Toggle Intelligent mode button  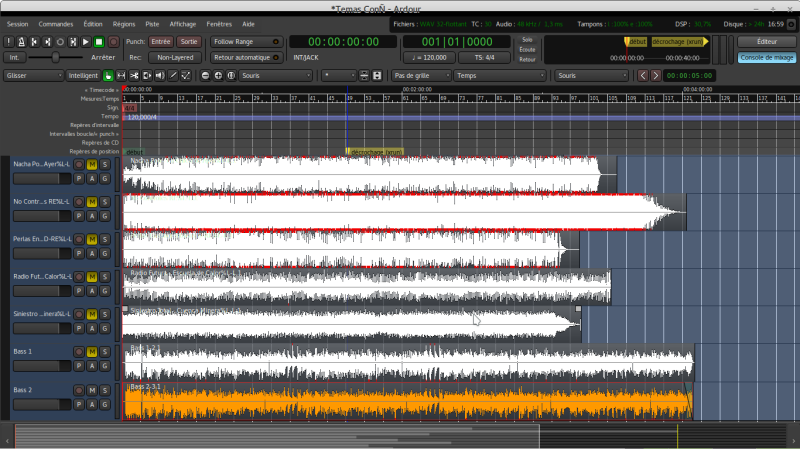click(83, 76)
